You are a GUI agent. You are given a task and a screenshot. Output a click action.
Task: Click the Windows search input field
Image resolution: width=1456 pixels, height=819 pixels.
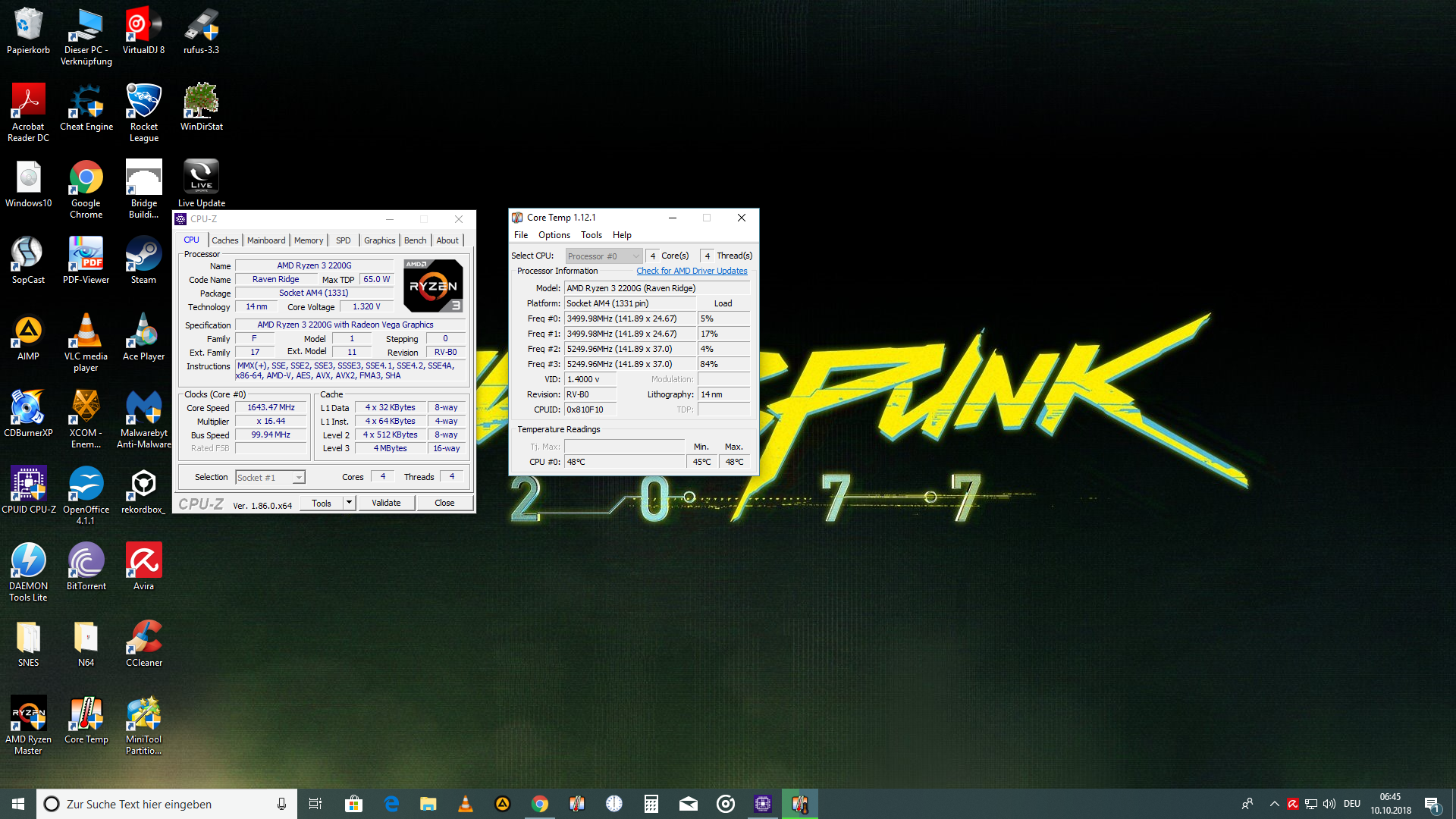coord(167,803)
